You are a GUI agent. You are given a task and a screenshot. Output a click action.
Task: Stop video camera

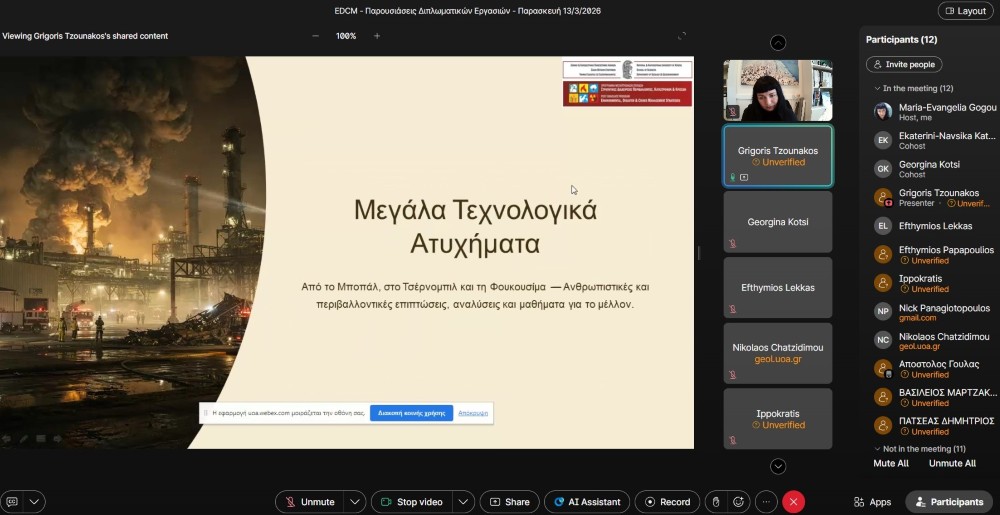(411, 502)
